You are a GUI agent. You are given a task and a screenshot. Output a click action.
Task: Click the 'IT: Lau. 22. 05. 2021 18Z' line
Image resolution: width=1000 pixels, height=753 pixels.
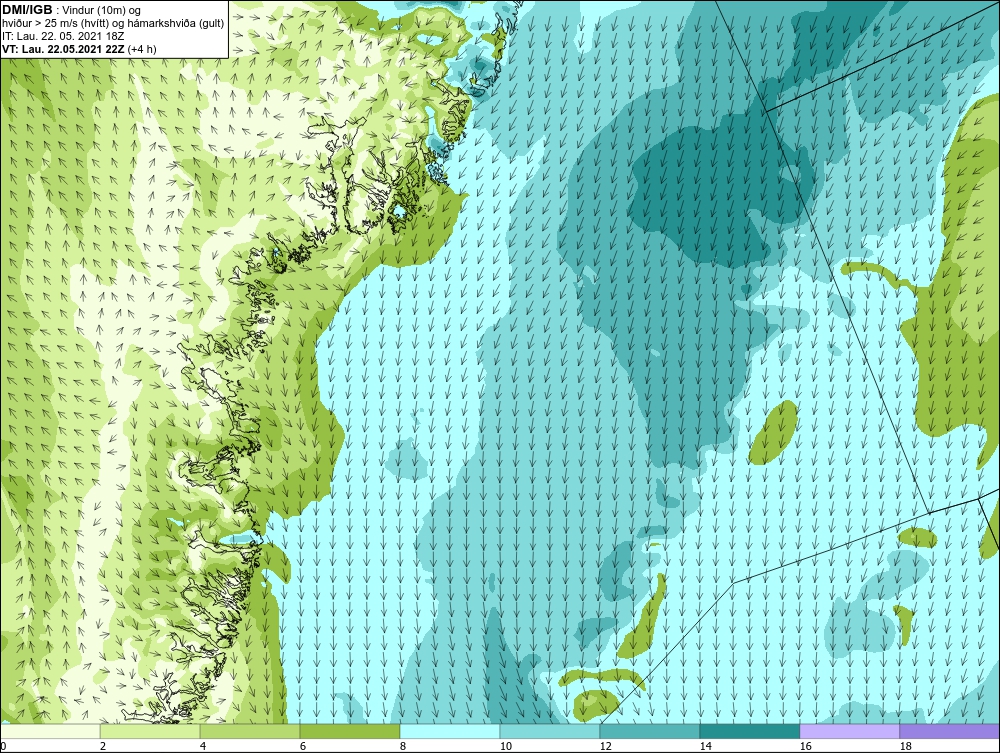(63, 36)
